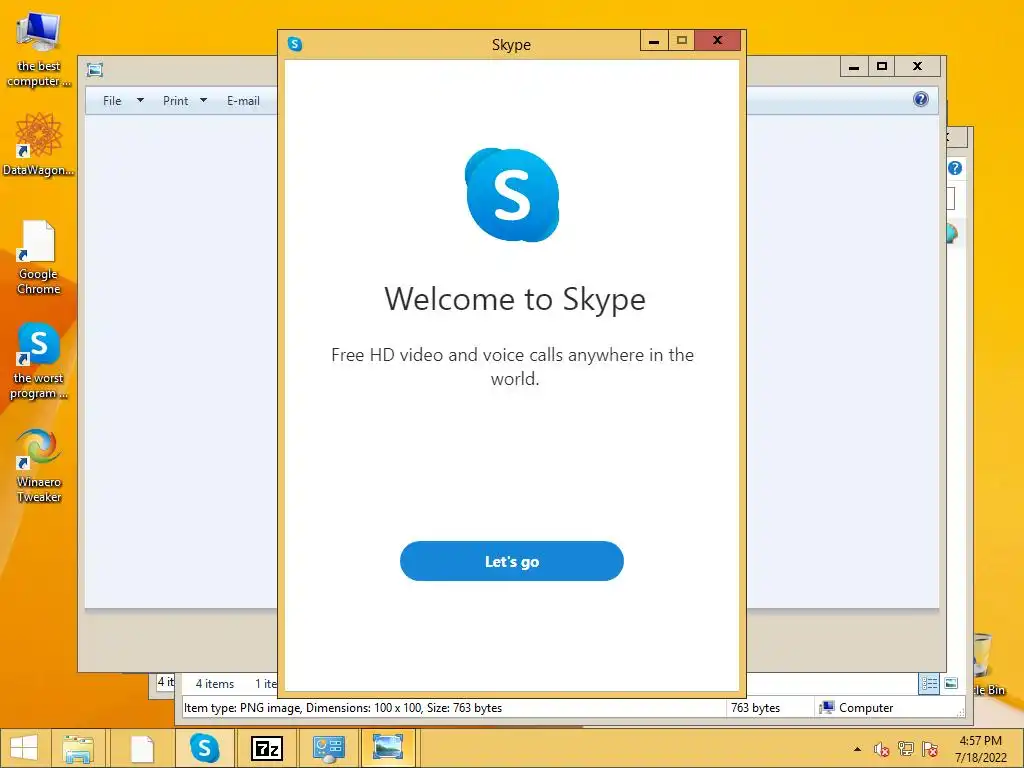Click E-mail in Photo Viewer toolbar

click(x=243, y=101)
